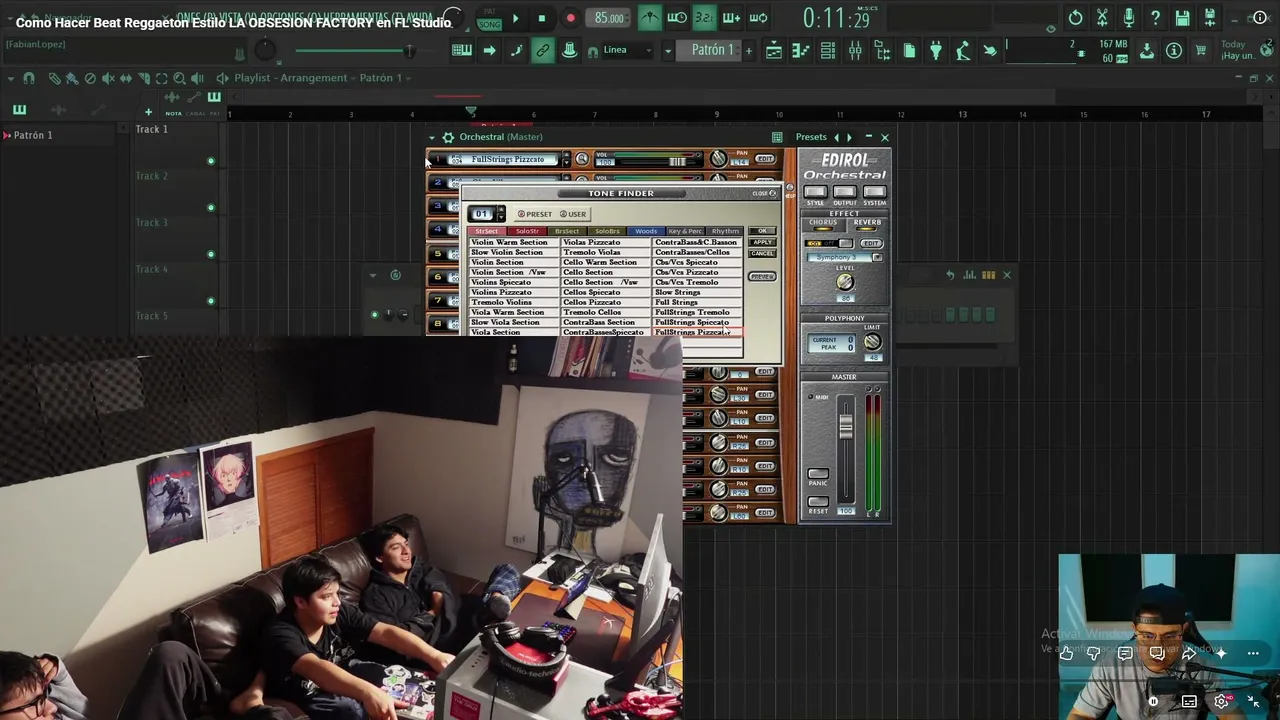1280x720 pixels.
Task: Choose the PRESET radio option
Action: pyautogui.click(x=535, y=214)
